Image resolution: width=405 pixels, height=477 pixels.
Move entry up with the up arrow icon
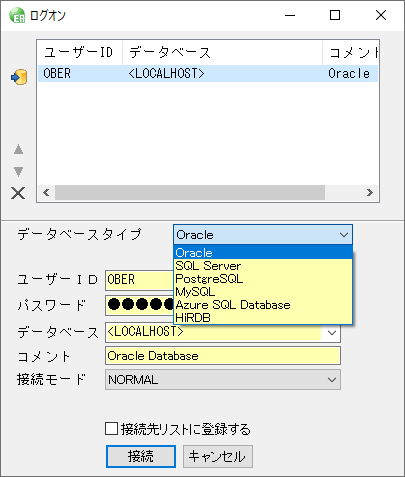(18, 149)
